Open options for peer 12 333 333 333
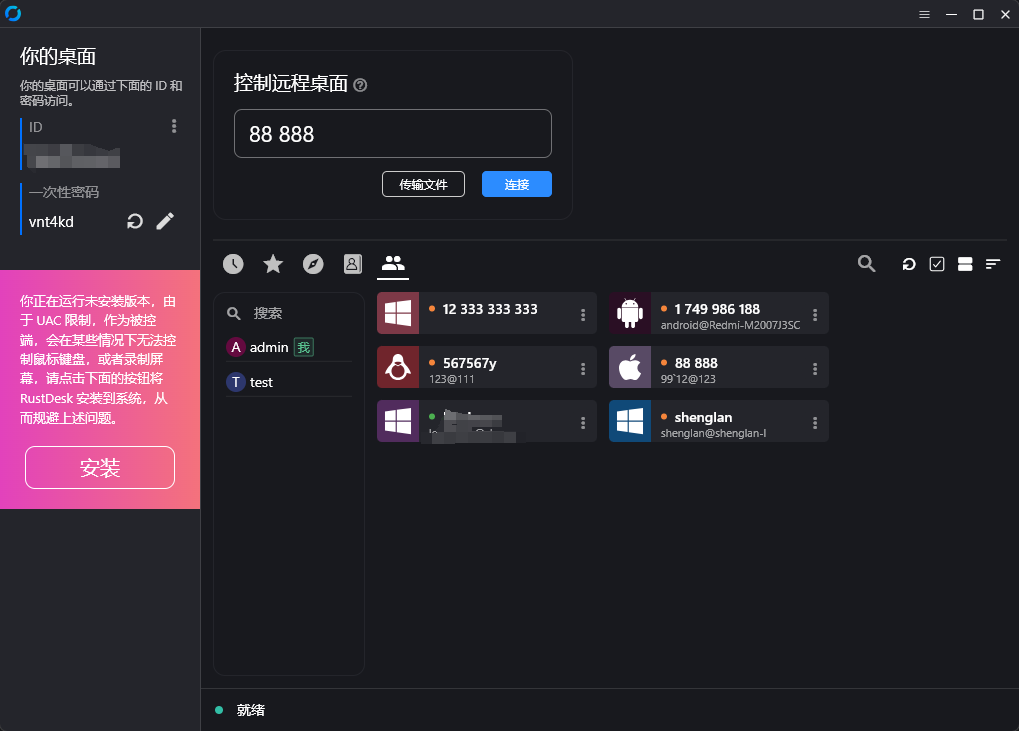 583,314
